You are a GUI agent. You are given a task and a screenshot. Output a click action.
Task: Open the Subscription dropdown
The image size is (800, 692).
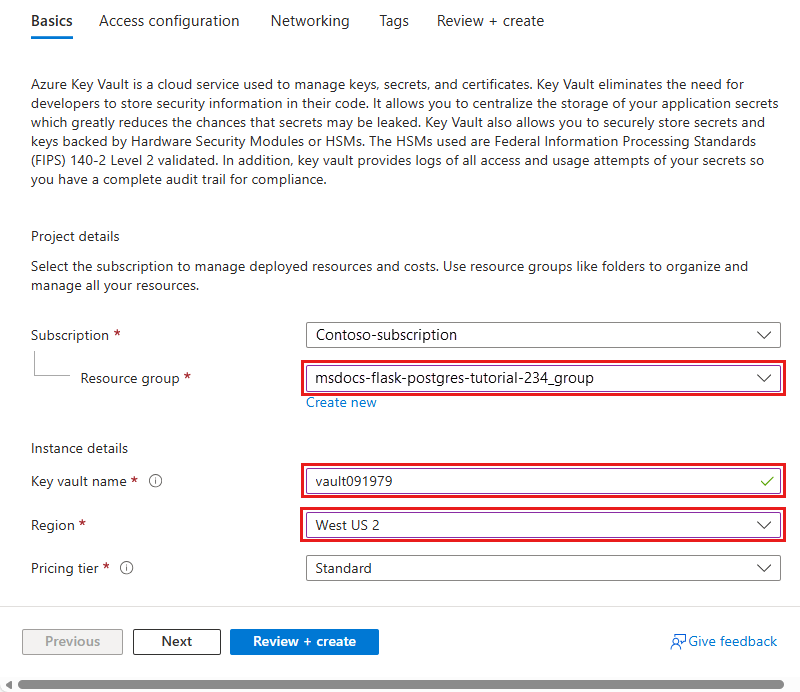543,335
